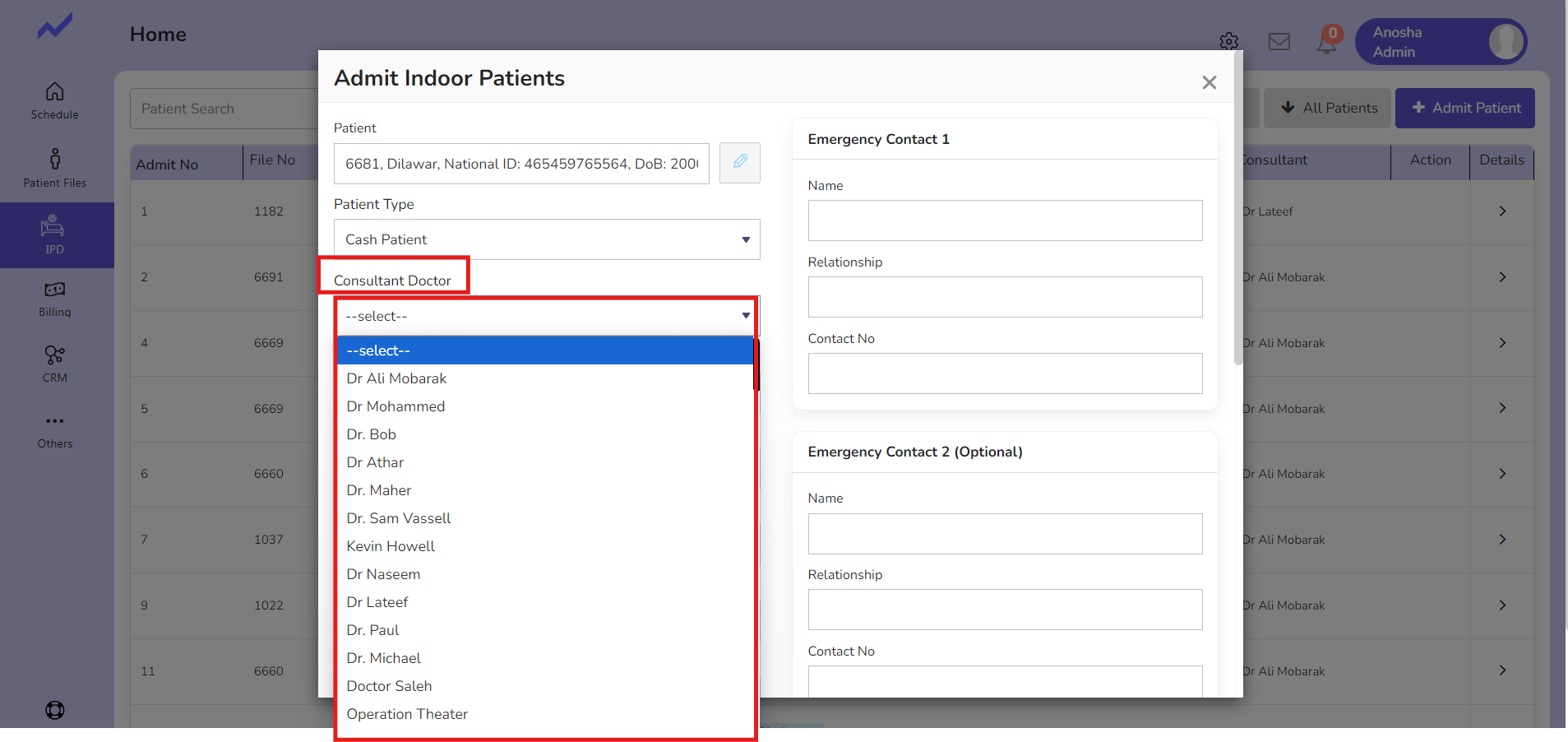
Task: Click the notifications bell icon
Action: 1326,41
